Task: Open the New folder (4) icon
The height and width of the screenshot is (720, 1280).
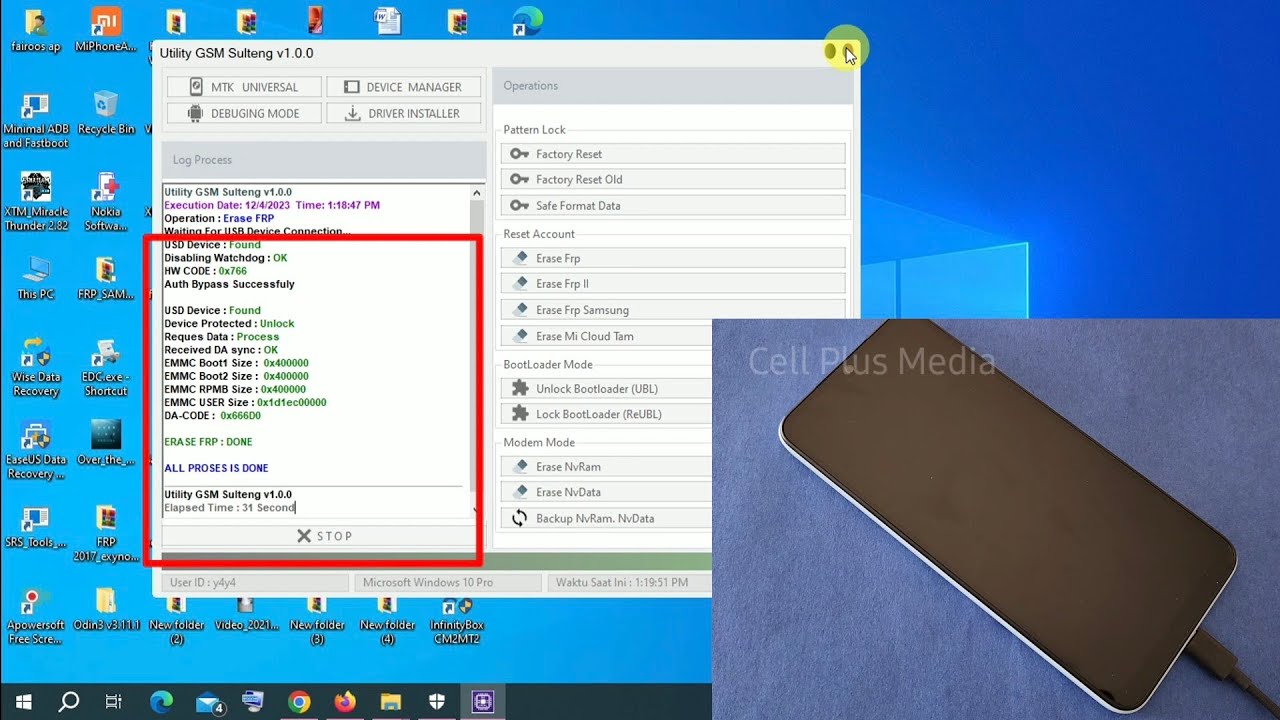Action: pos(387,620)
